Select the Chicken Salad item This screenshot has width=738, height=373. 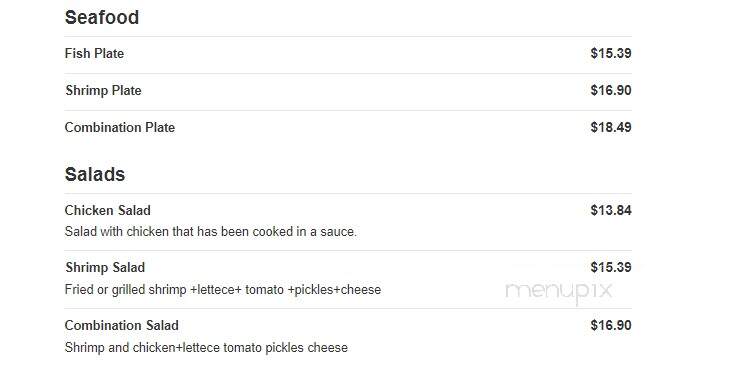point(107,211)
